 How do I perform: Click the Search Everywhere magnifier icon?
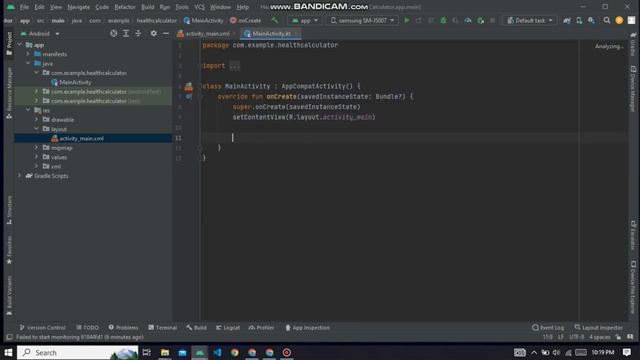[x=607, y=20]
